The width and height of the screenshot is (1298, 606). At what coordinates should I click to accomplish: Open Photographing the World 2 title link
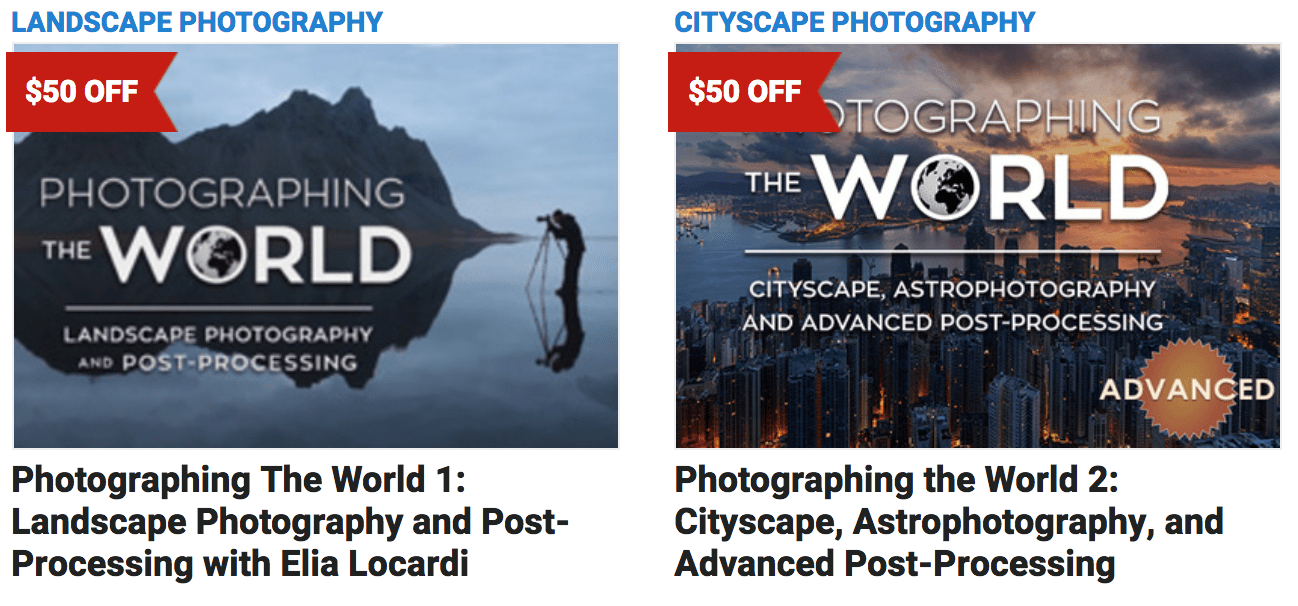point(949,522)
